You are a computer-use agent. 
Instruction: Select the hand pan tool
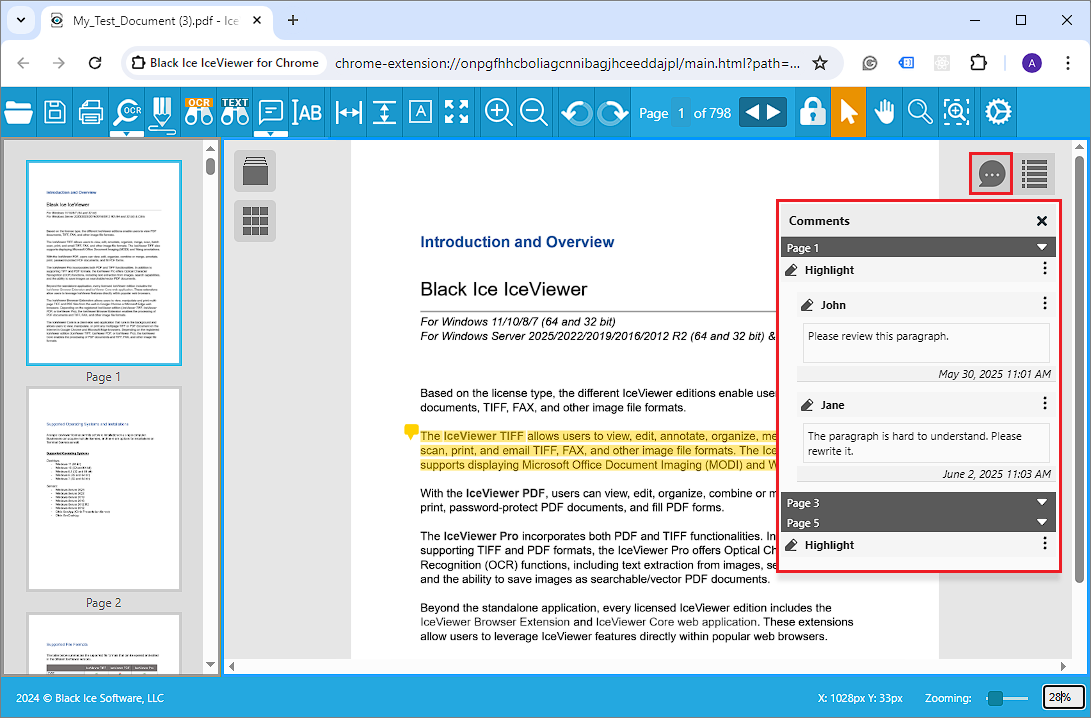(x=884, y=111)
